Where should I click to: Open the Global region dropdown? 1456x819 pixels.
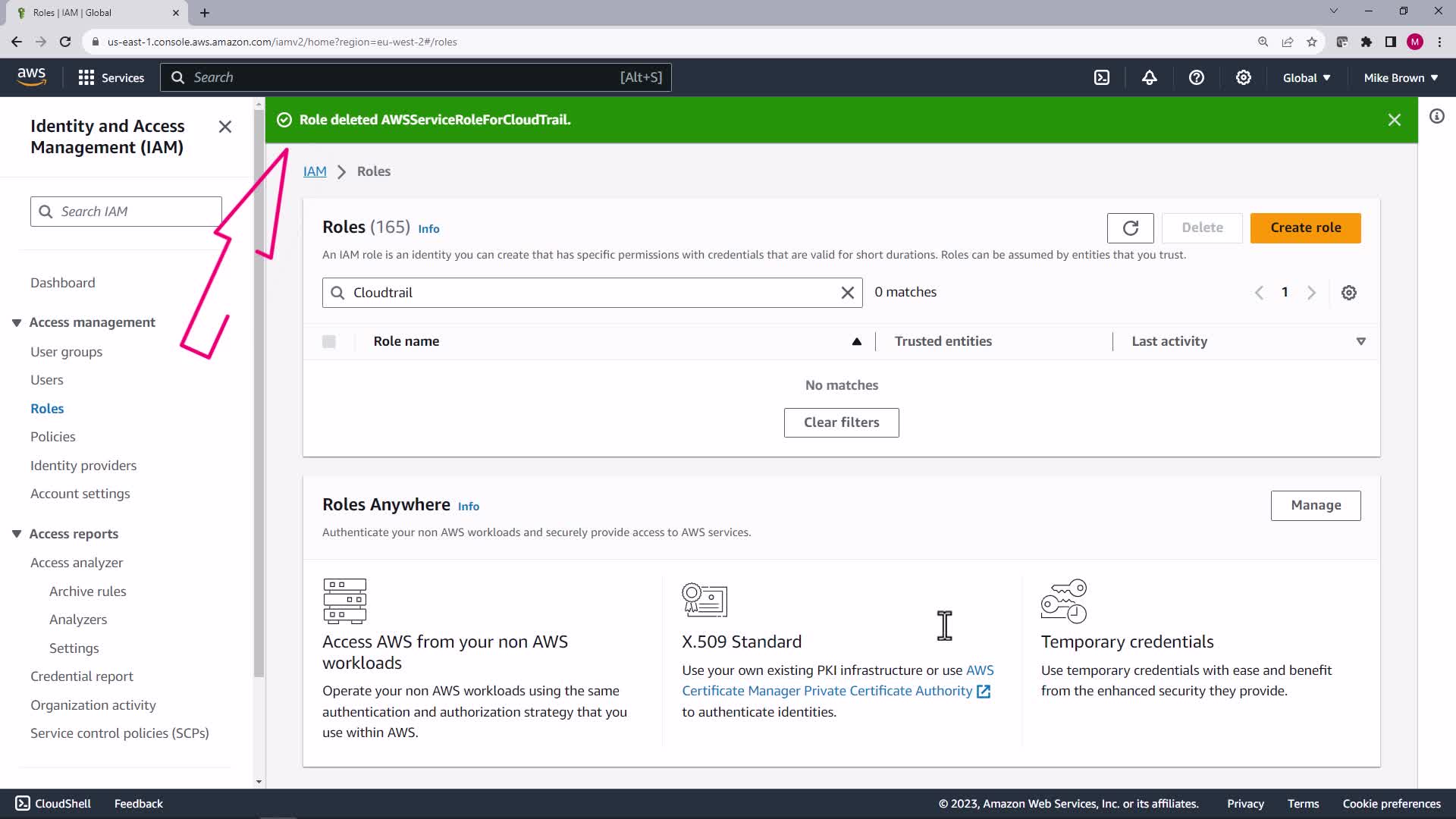click(1307, 77)
